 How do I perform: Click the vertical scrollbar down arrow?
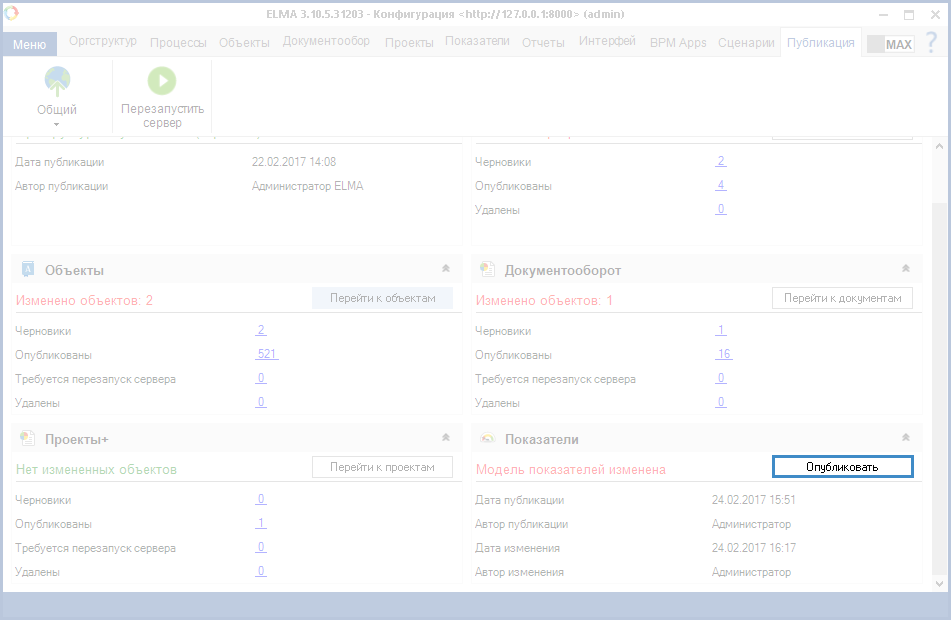939,583
